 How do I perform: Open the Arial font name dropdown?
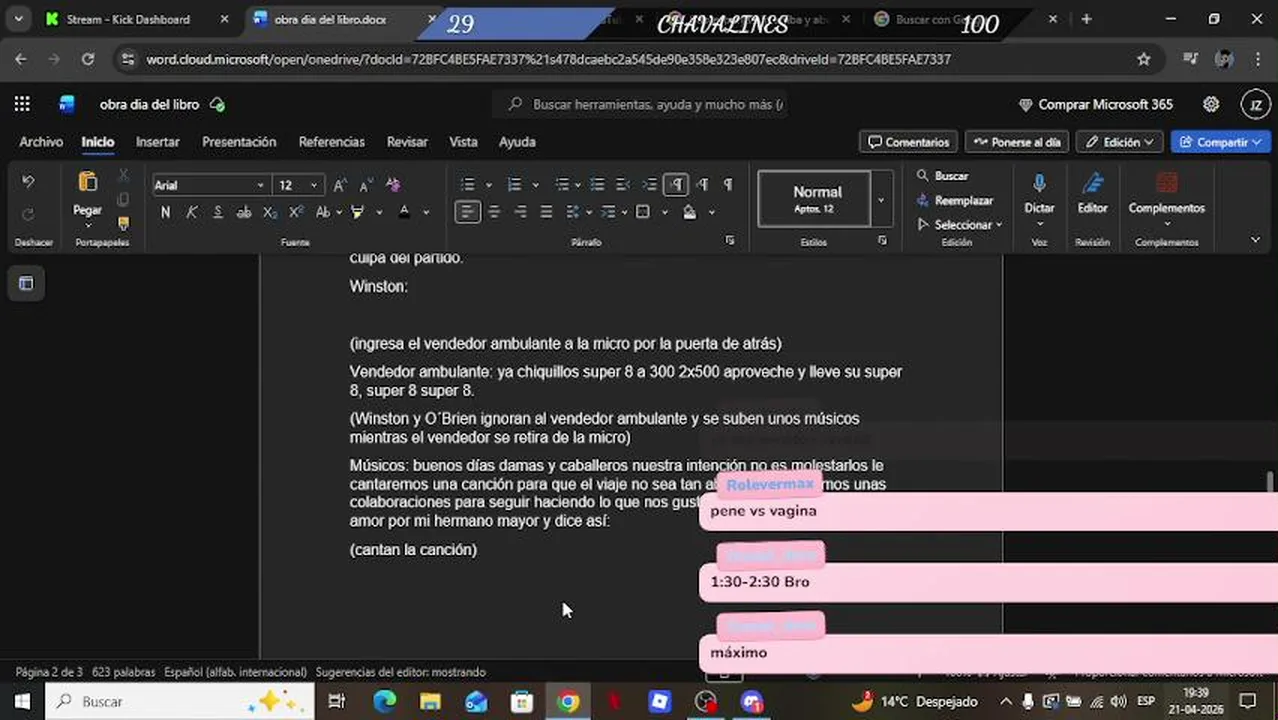[260, 186]
